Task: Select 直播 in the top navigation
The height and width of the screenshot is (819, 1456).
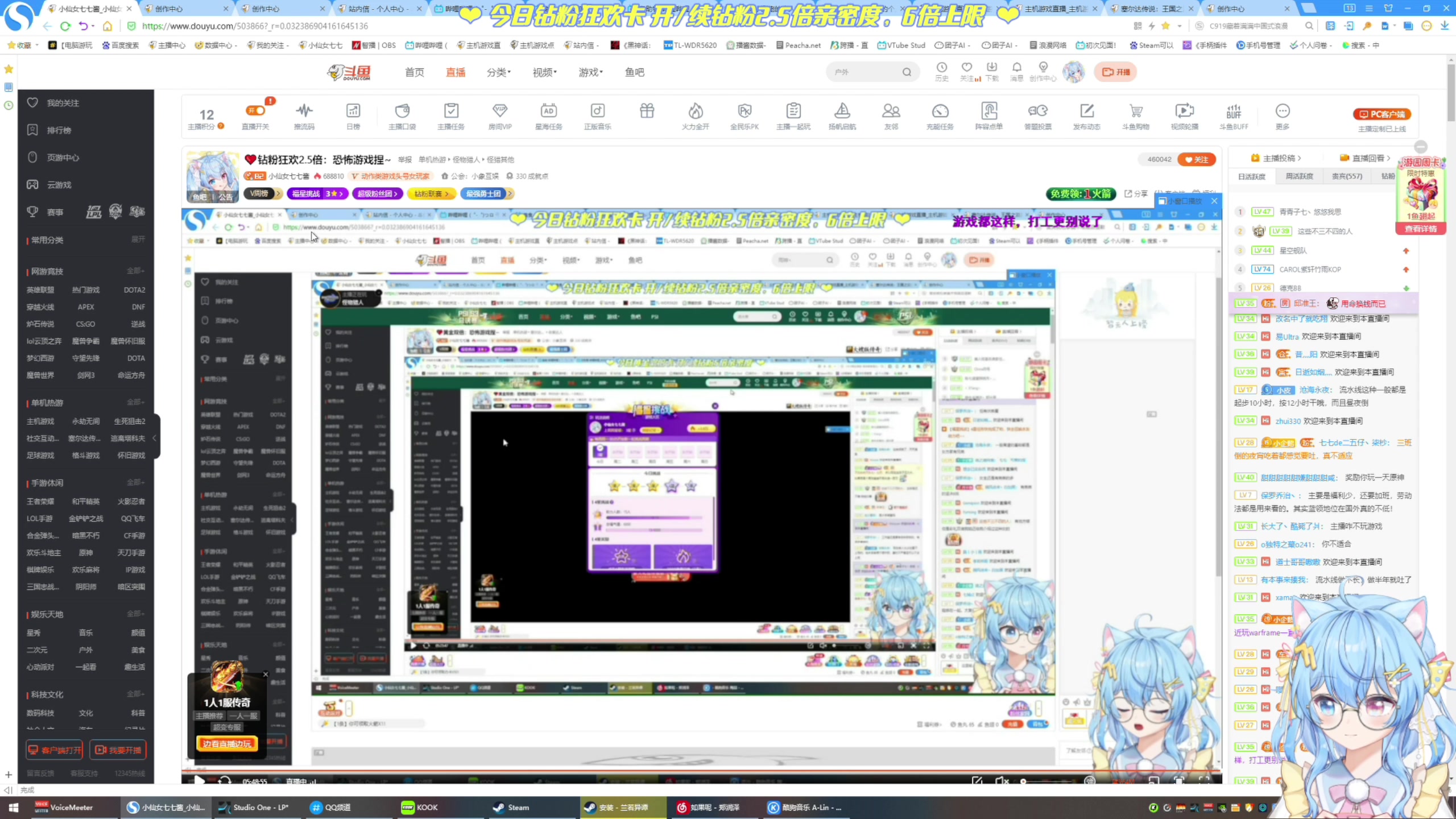Action: tap(455, 72)
